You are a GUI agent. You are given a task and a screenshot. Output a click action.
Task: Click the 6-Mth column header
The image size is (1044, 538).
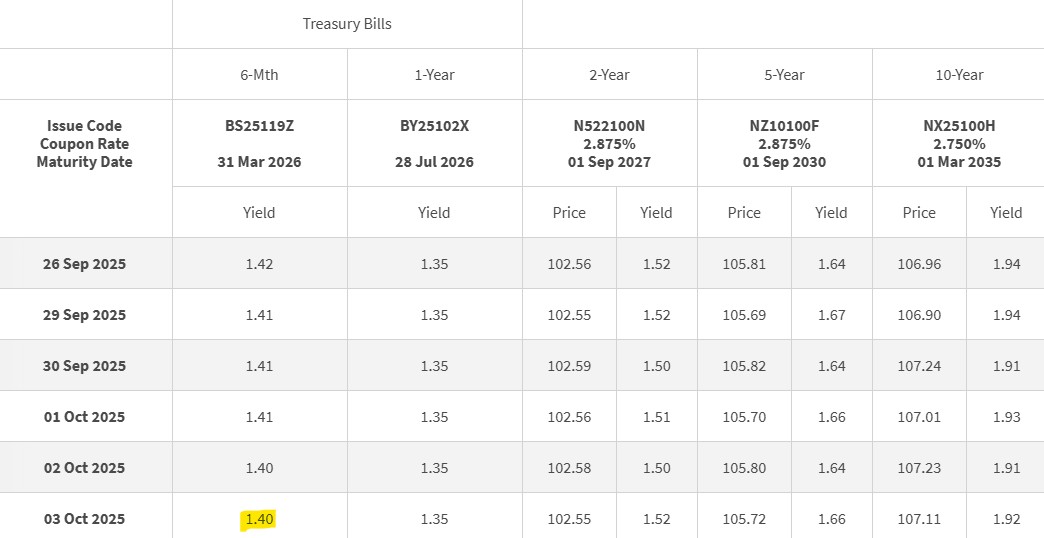click(x=259, y=75)
